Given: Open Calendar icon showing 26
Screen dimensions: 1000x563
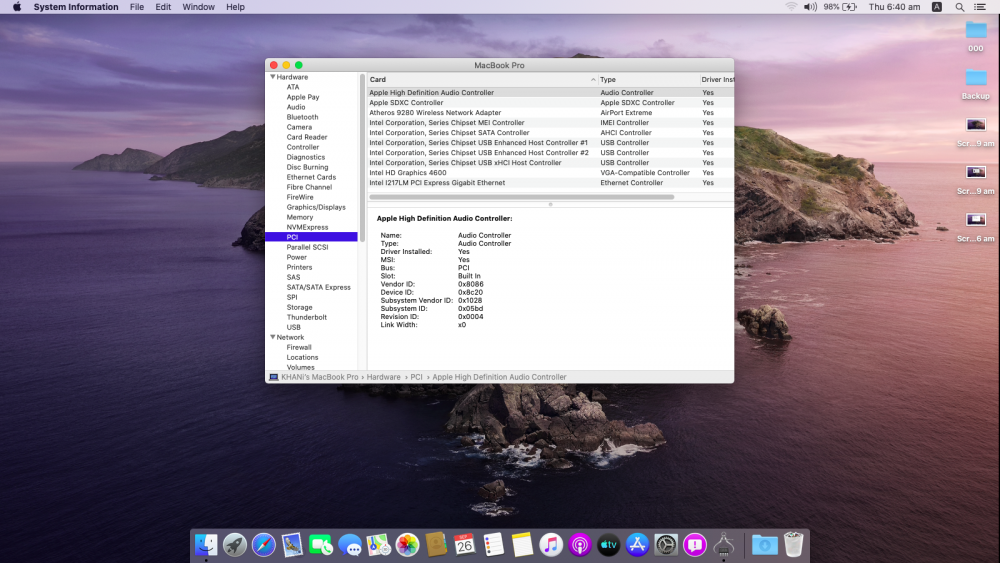Looking at the screenshot, I should [464, 545].
